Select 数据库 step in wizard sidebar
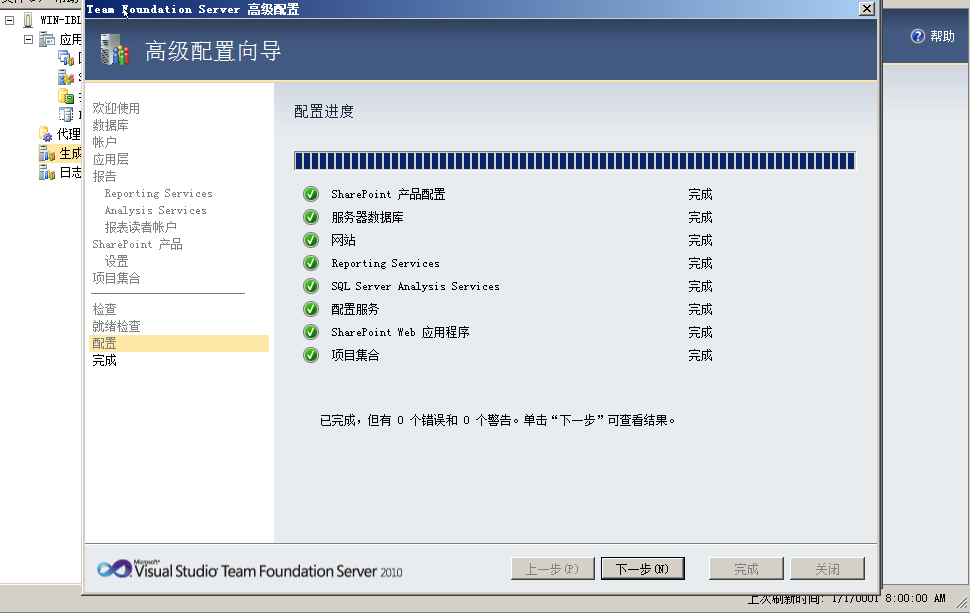 110,126
